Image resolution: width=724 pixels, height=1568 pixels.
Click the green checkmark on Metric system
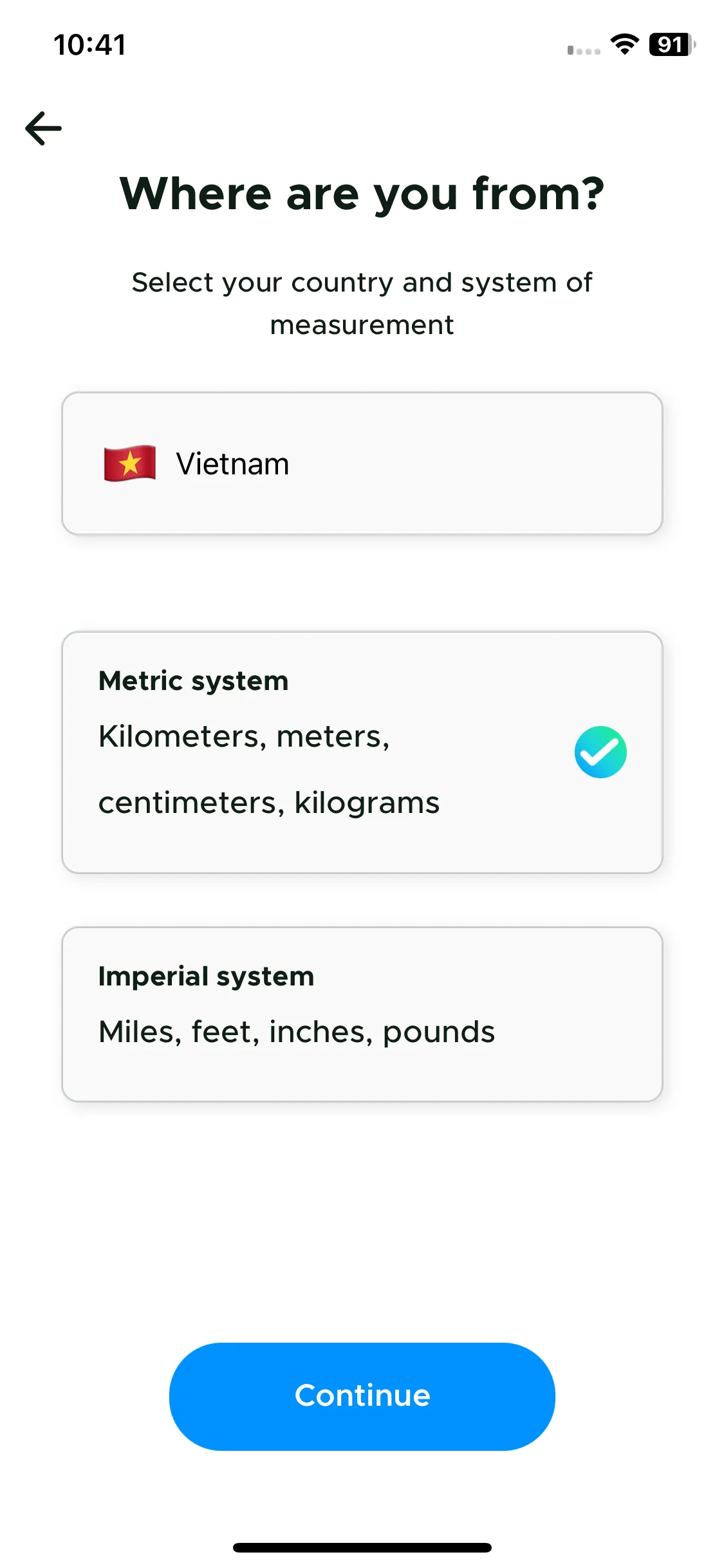(600, 752)
